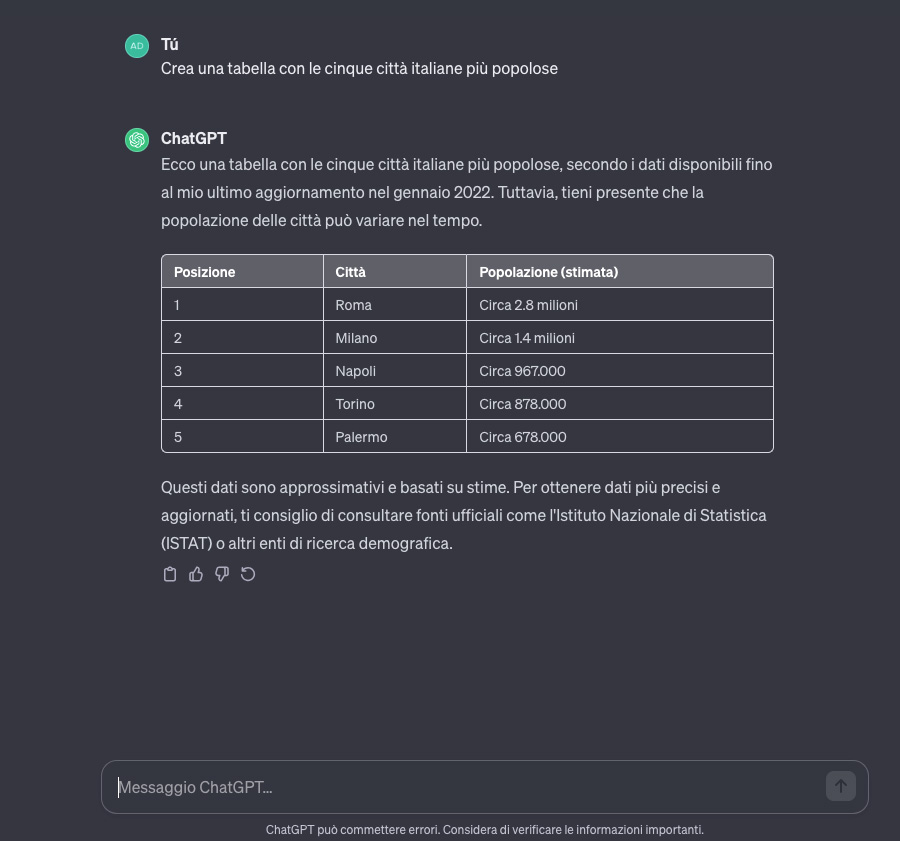900x841 pixels.
Task: Copy the ChatGPT response to clipboard
Action: tap(170, 574)
